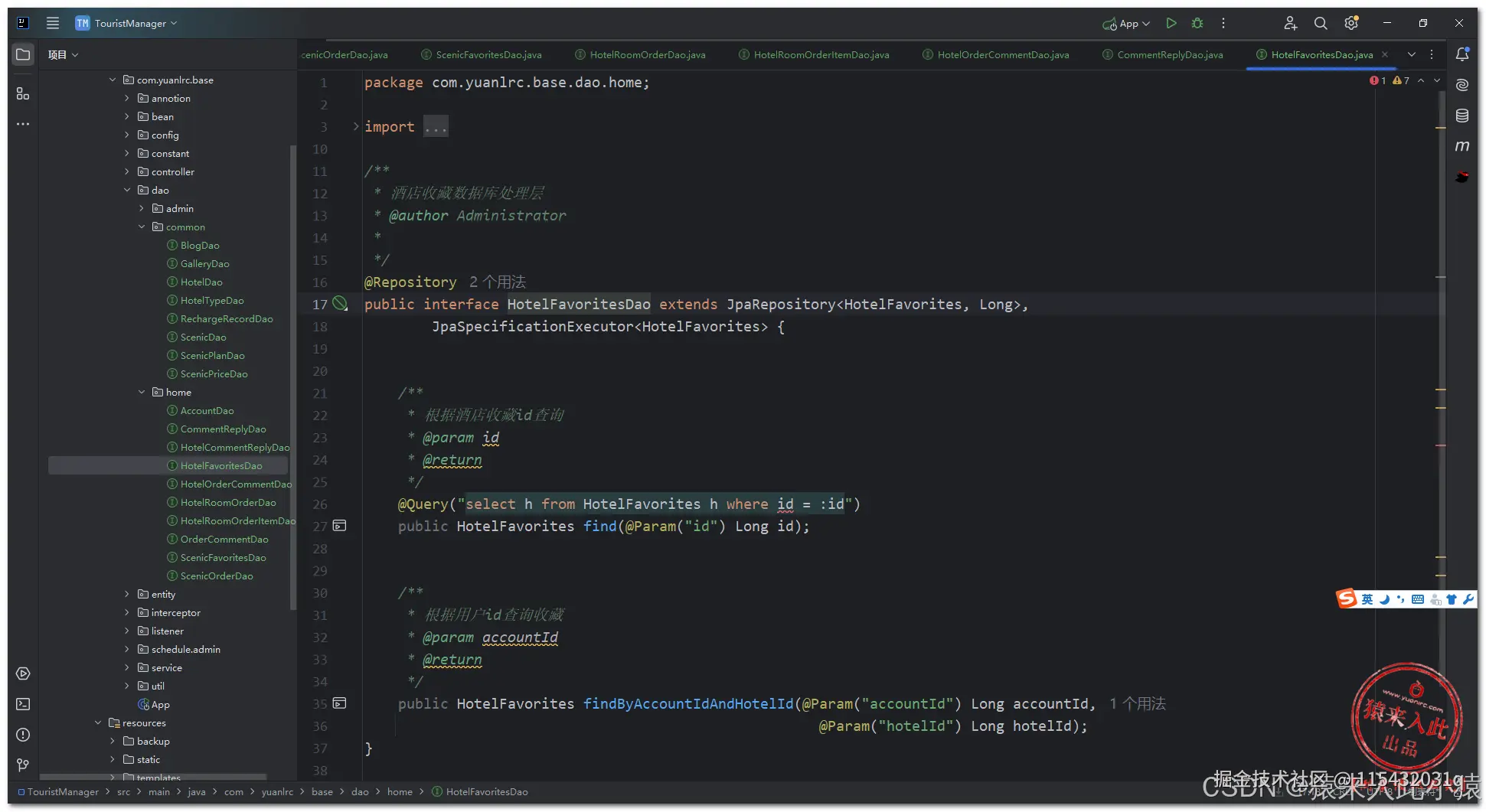Open the Database tool window
Image resolution: width=1486 pixels, height=812 pixels.
click(1462, 116)
